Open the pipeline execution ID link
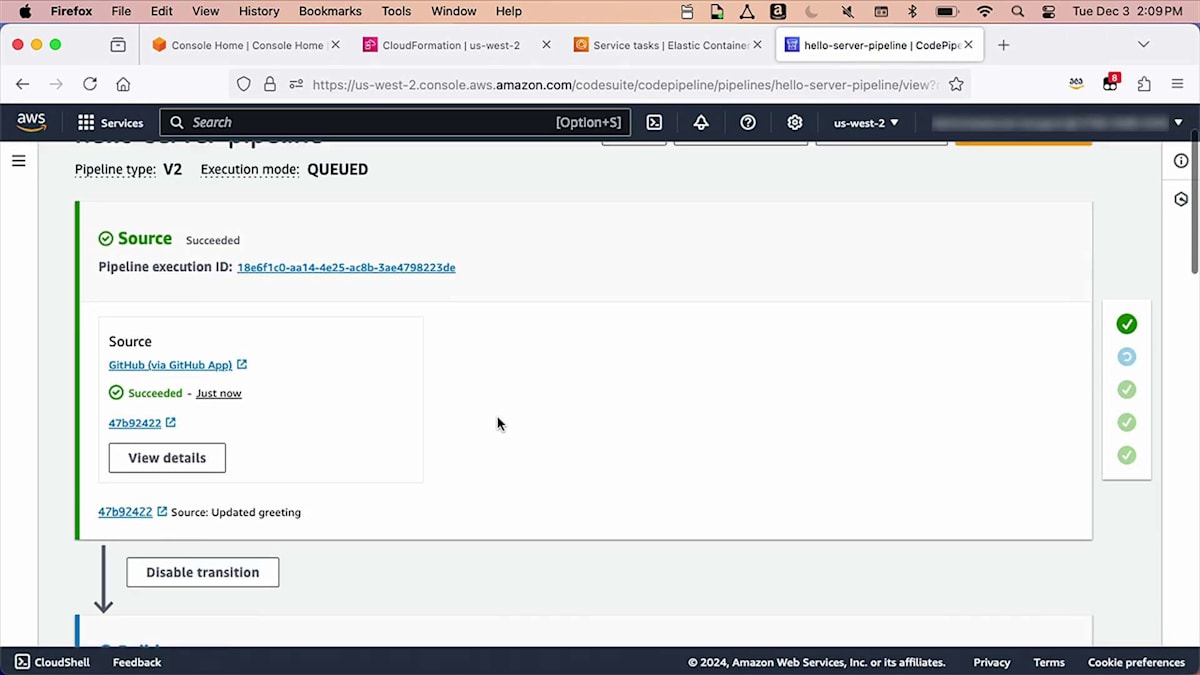Image resolution: width=1200 pixels, height=675 pixels. click(346, 268)
